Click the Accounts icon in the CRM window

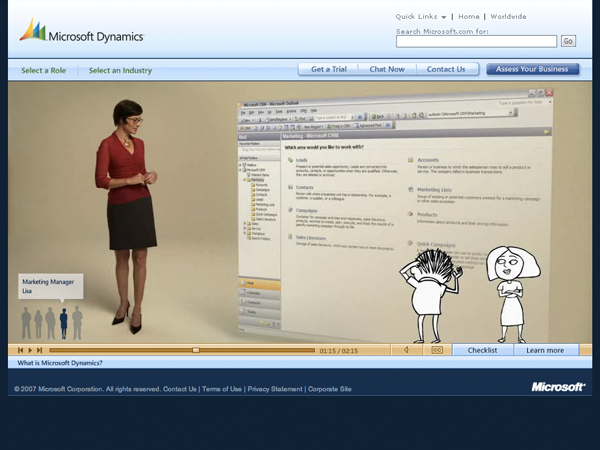coord(411,160)
